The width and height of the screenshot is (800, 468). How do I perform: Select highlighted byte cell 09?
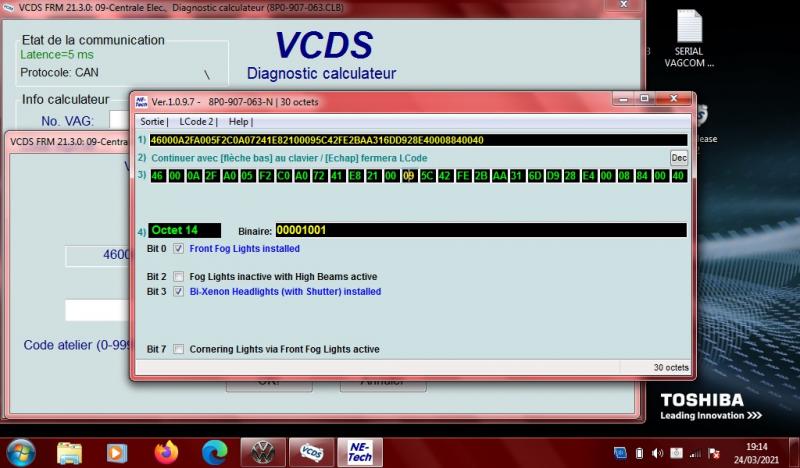409,176
